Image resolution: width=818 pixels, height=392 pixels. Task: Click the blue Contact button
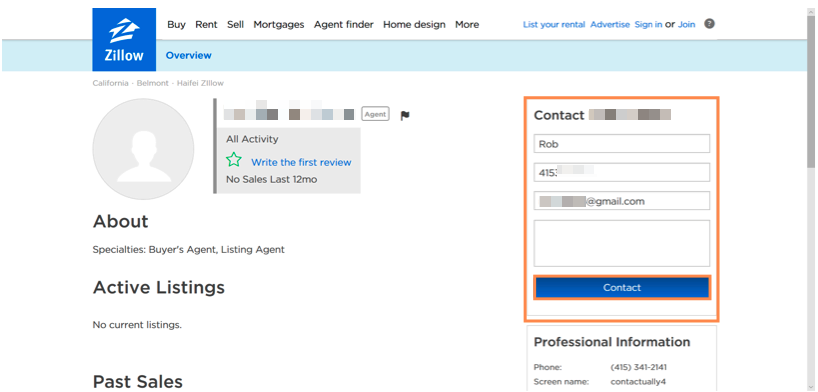click(x=622, y=288)
